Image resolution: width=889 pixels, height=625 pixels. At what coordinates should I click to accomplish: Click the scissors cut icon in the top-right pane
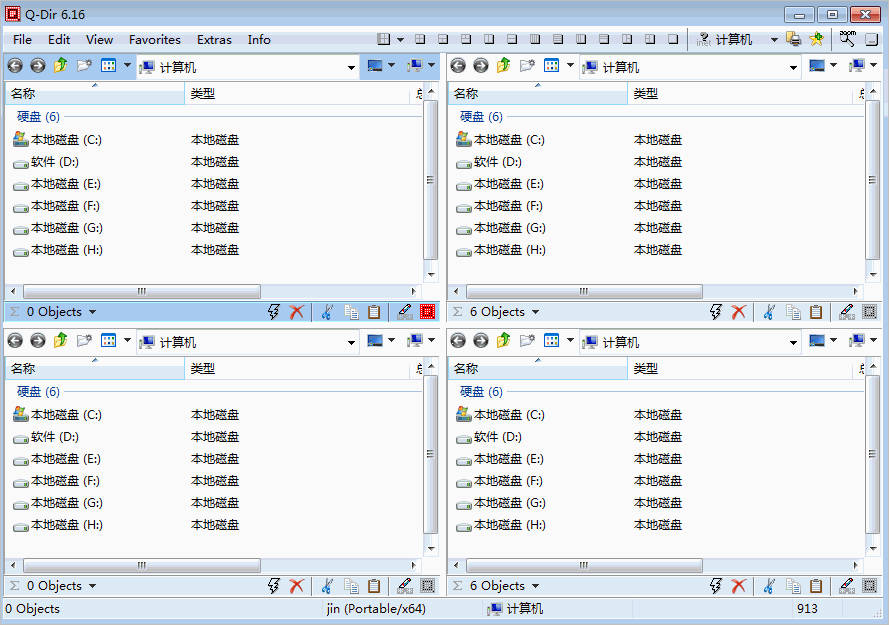pos(769,312)
